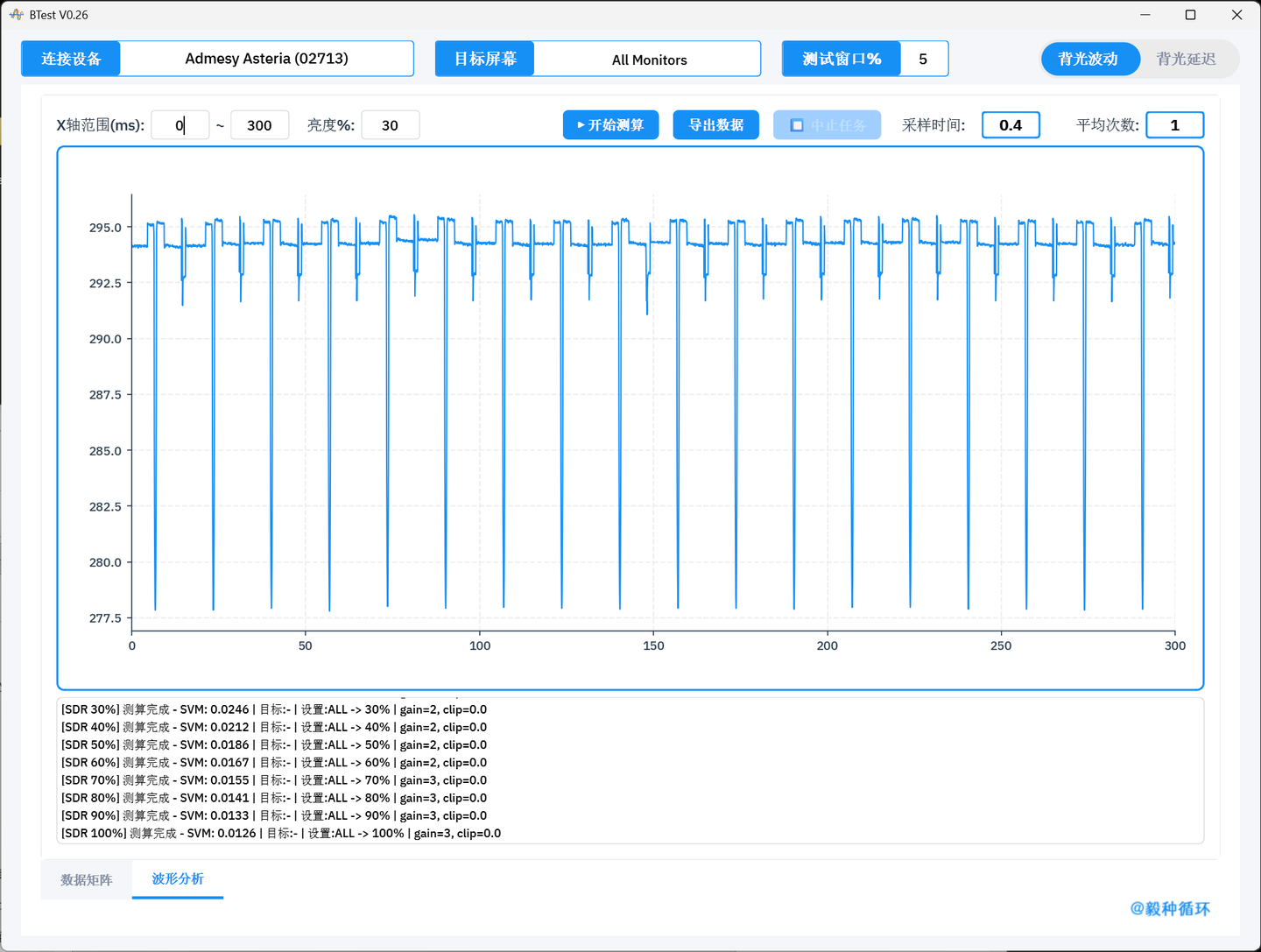
Task: Select the 波形分析 waveform analysis tab
Action: 178,879
